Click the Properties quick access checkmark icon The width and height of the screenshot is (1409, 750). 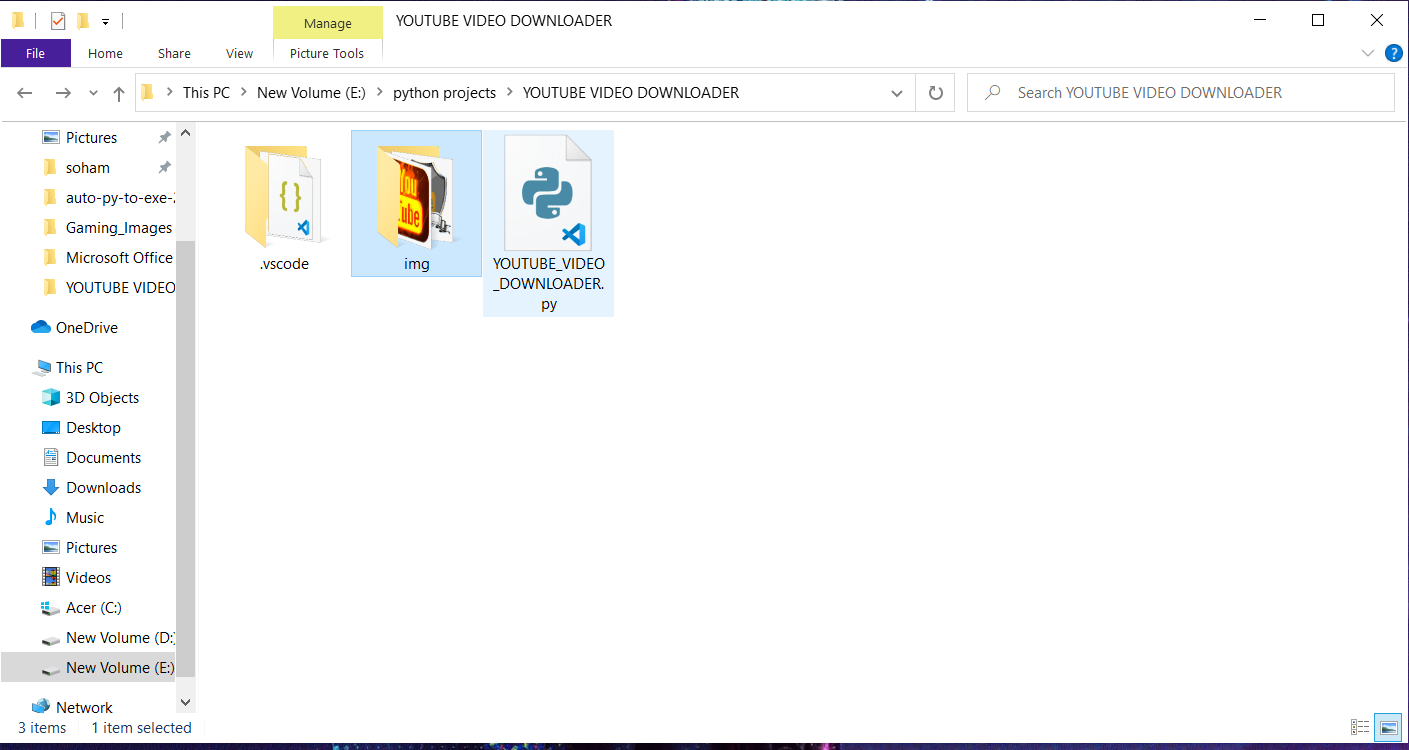[58, 20]
